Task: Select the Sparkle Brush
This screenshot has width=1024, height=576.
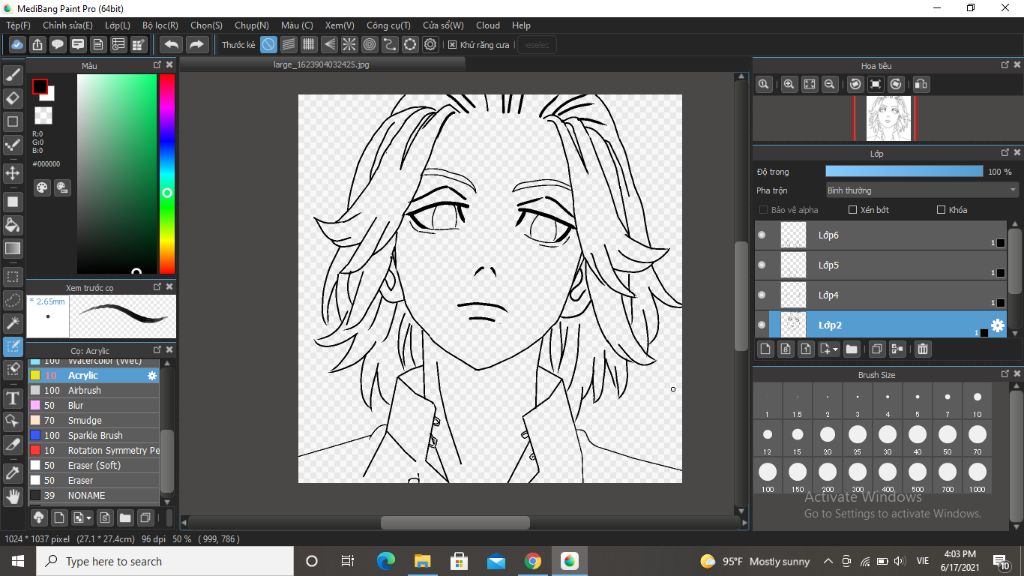Action: point(94,436)
